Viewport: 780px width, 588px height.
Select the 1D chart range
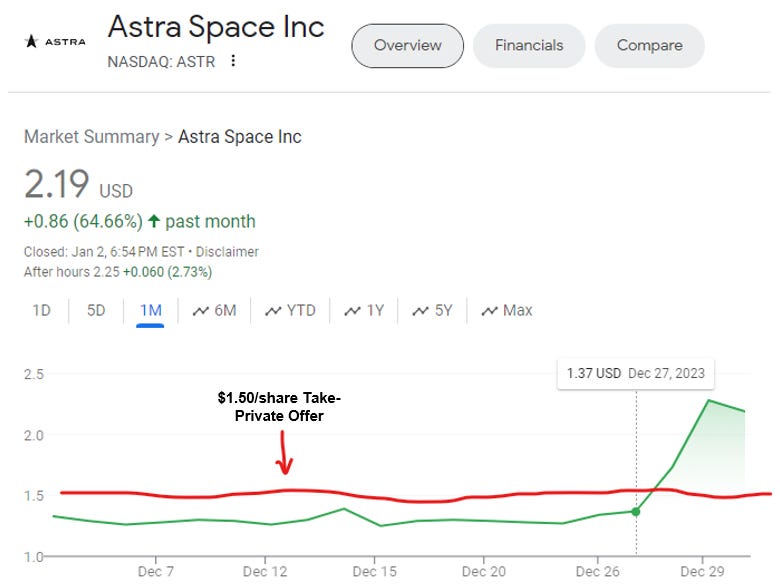[42, 310]
